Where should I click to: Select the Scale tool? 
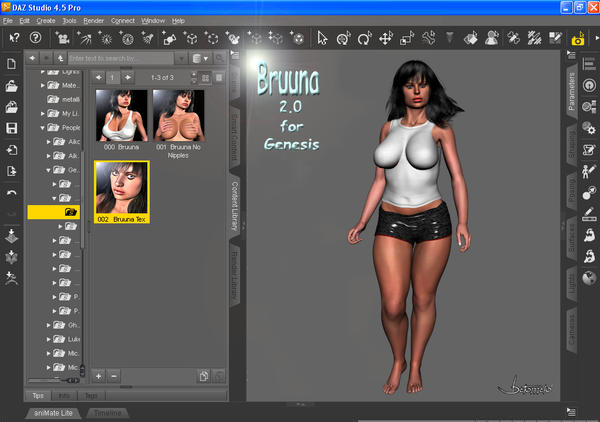(x=406, y=38)
